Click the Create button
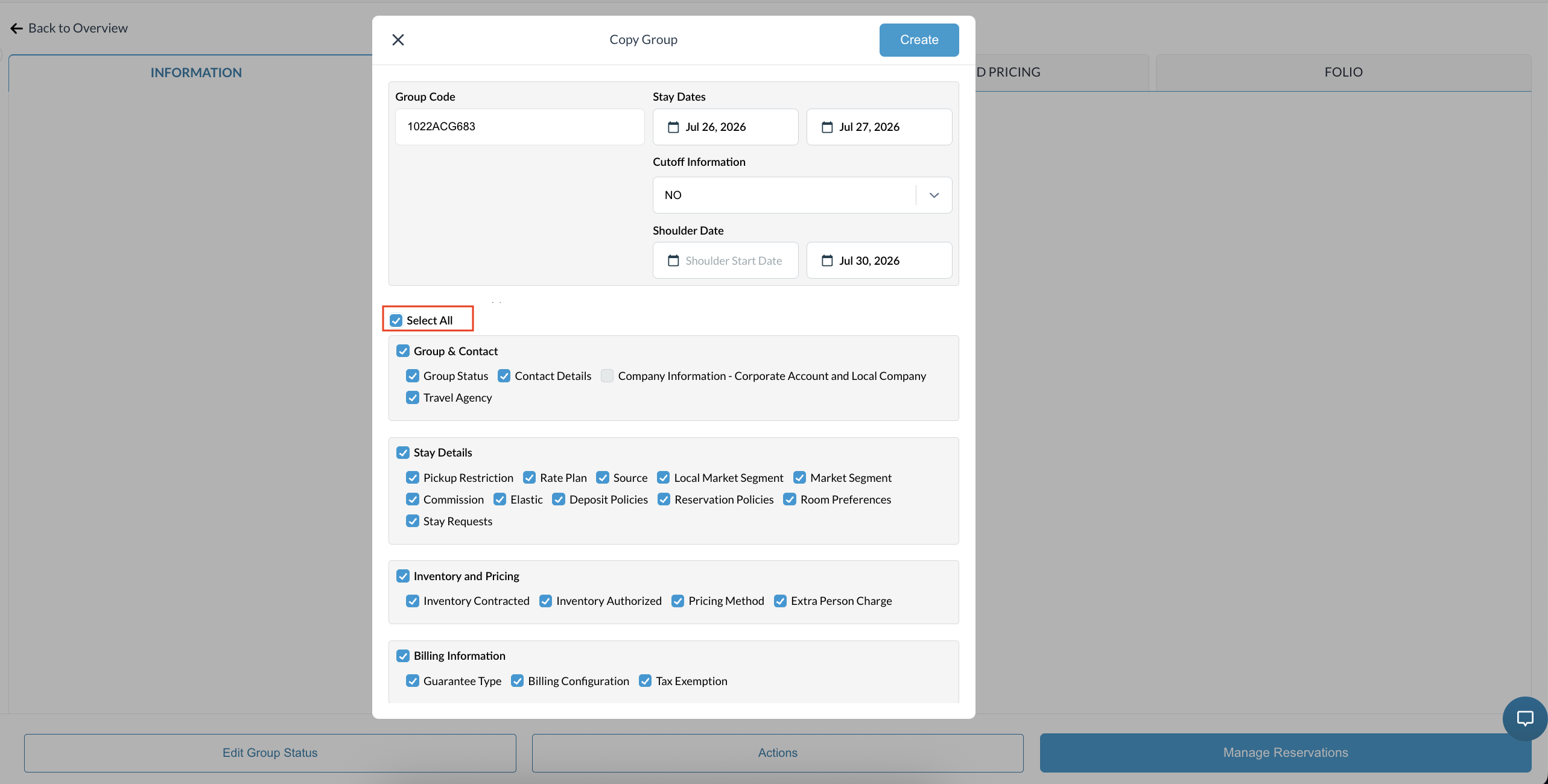This screenshot has width=1548, height=784. [x=919, y=40]
